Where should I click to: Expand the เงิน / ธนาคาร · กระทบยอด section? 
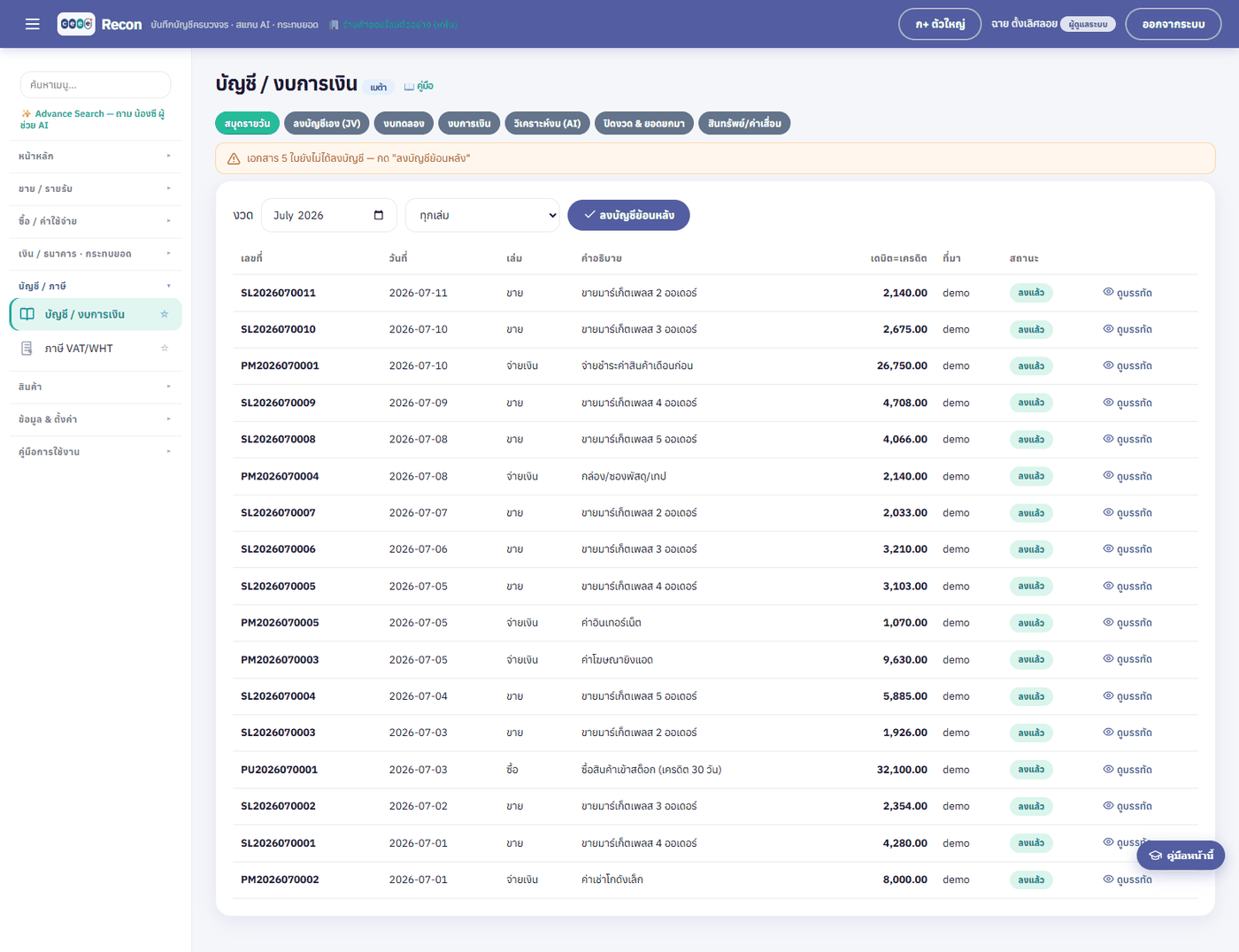point(95,254)
